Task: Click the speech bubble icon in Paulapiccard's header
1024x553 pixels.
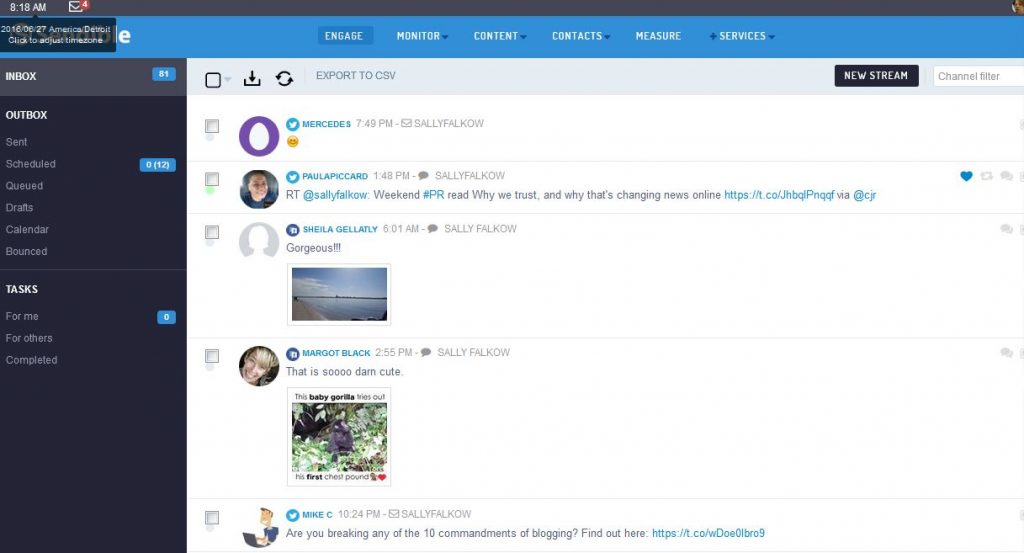Action: coord(423,175)
